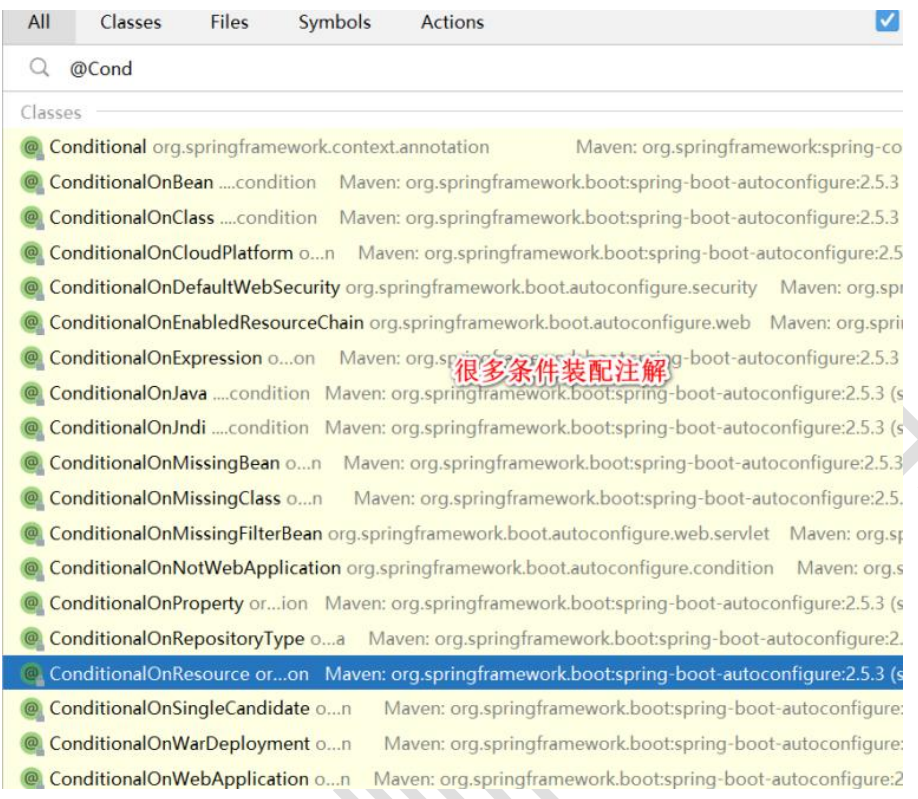Choose the ConditionalOnJndi result
Screen dimensions: 918x799
pyautogui.click(x=453, y=428)
